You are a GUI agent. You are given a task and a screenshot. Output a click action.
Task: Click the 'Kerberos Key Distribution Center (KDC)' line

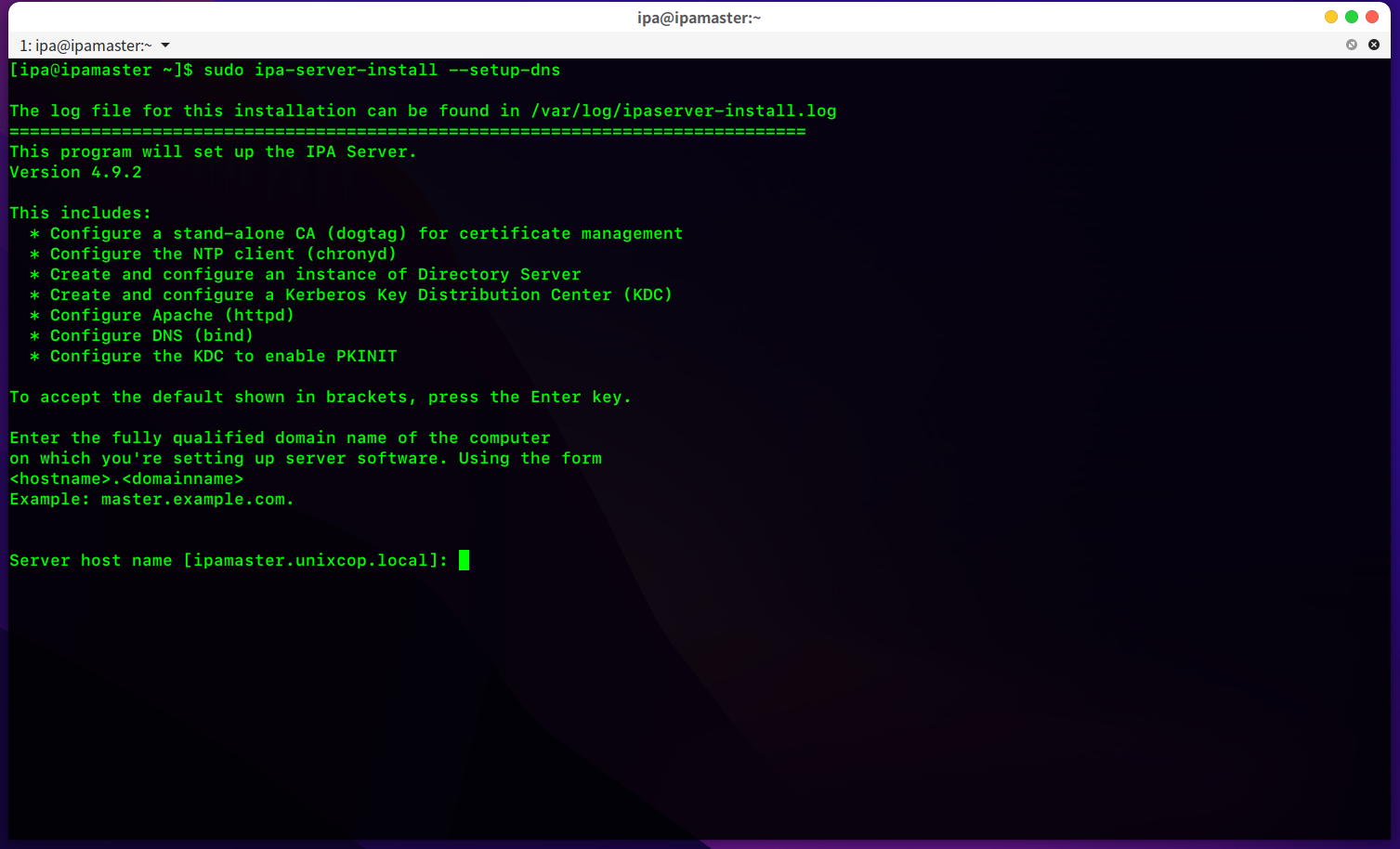click(351, 295)
